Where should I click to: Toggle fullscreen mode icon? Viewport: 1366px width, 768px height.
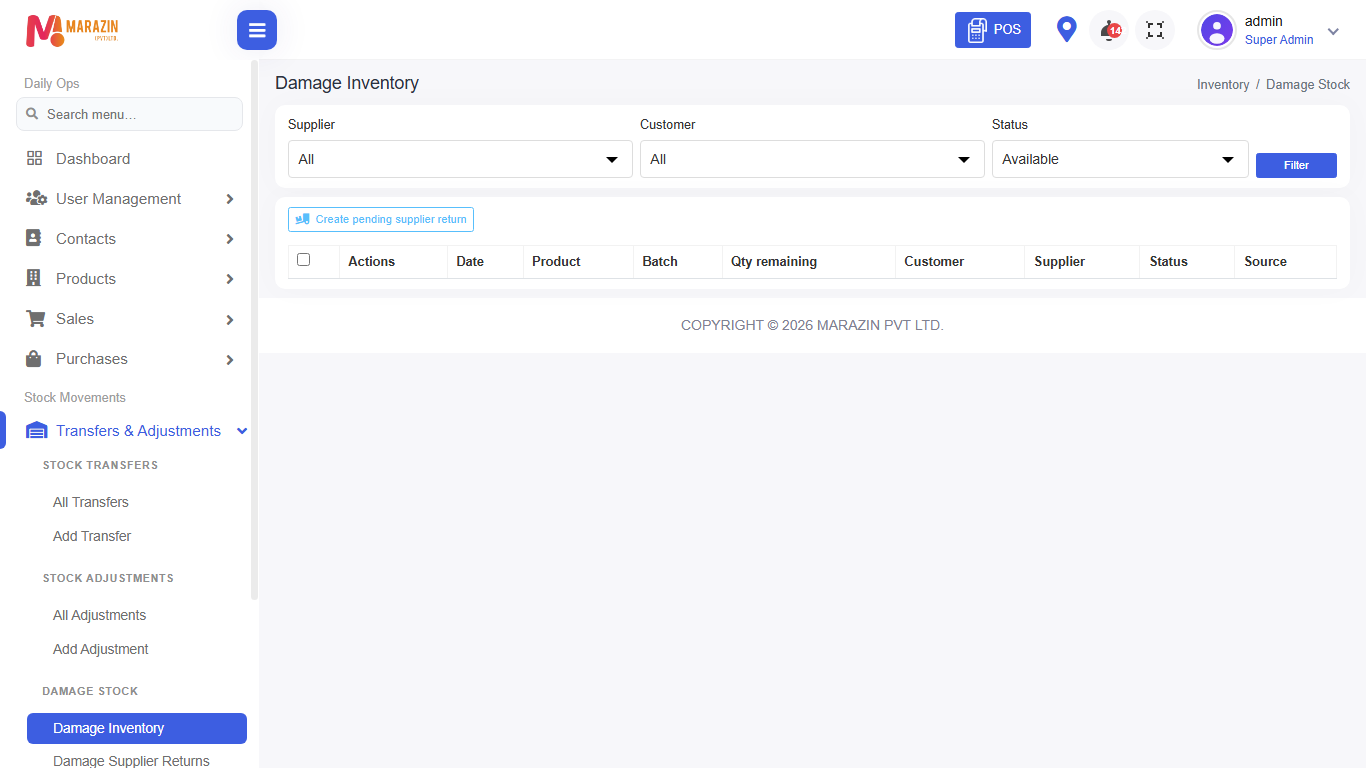coord(1155,30)
